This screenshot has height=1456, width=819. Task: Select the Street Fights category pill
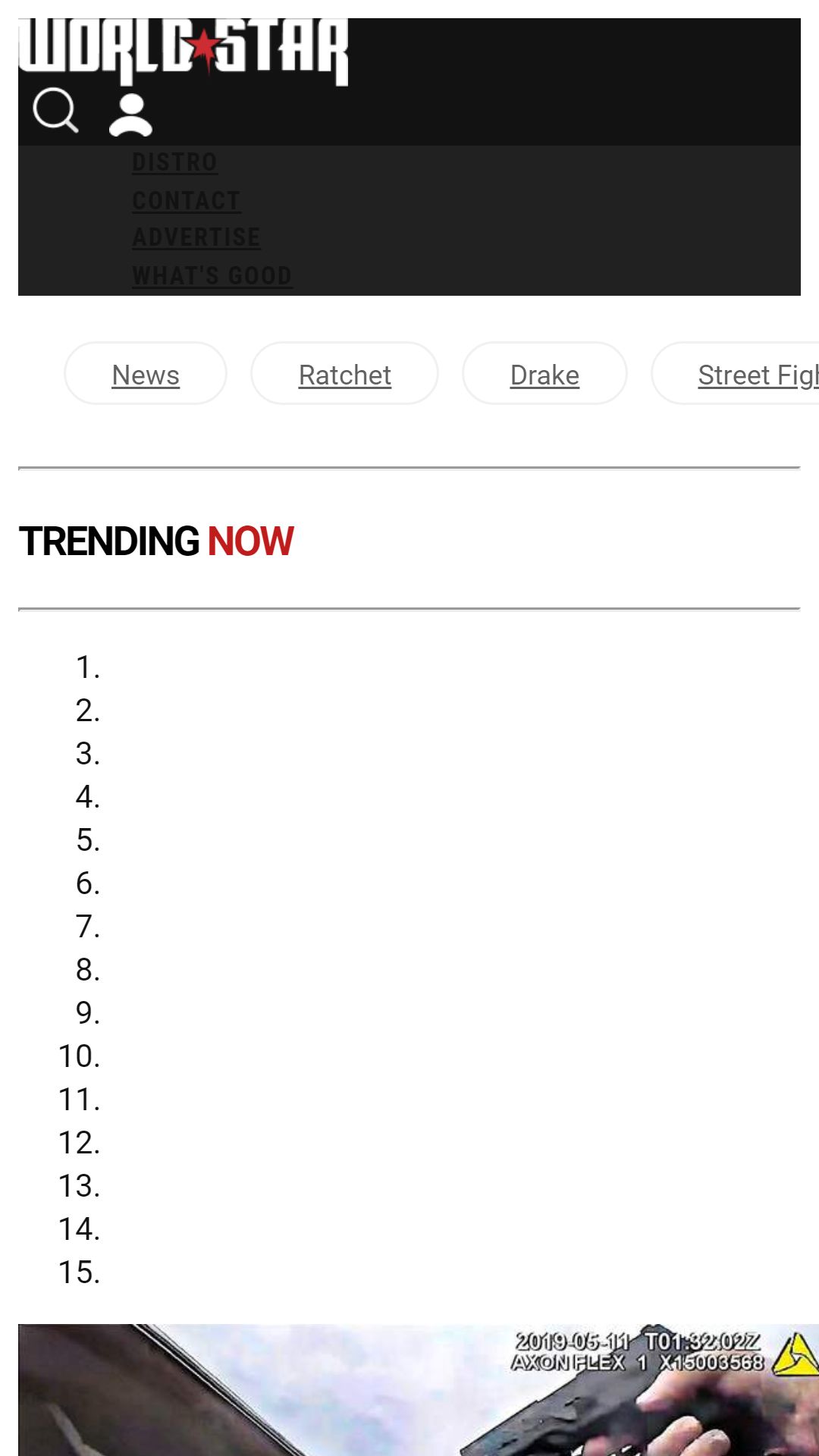[x=736, y=374]
